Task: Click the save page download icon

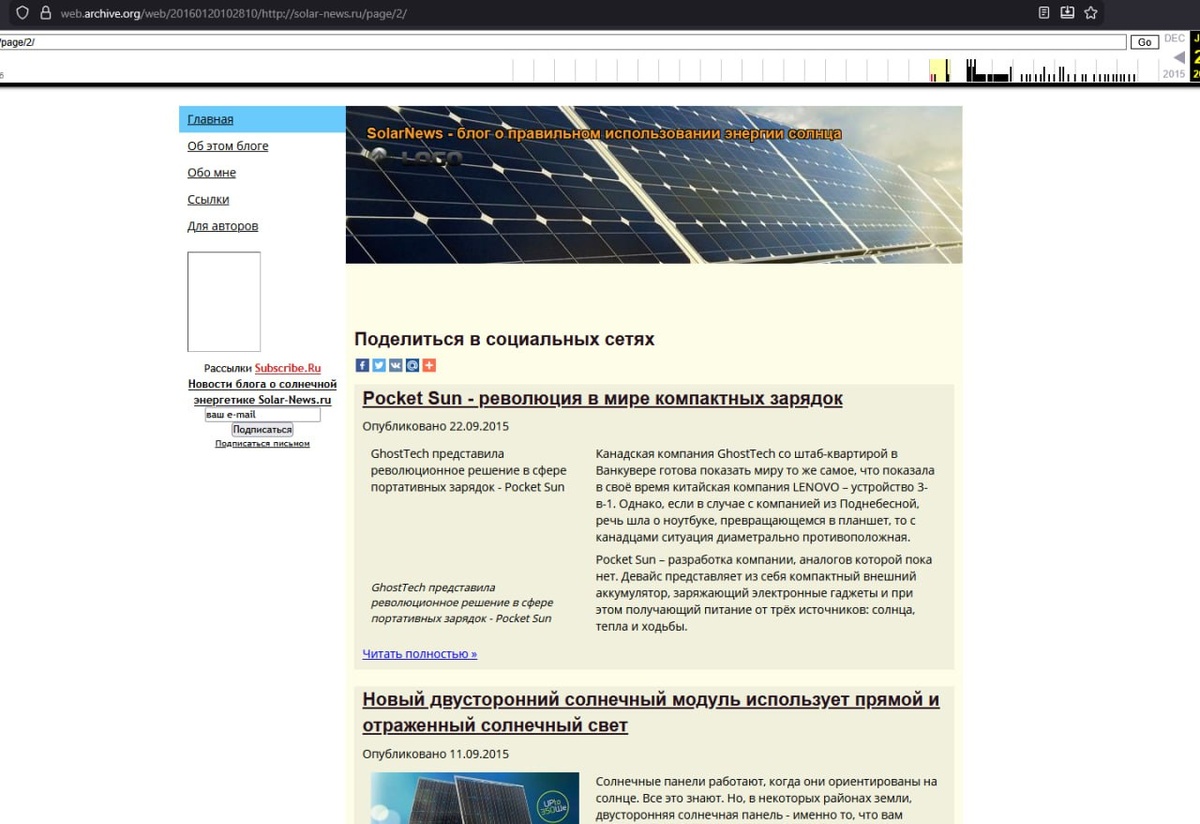Action: (1067, 13)
